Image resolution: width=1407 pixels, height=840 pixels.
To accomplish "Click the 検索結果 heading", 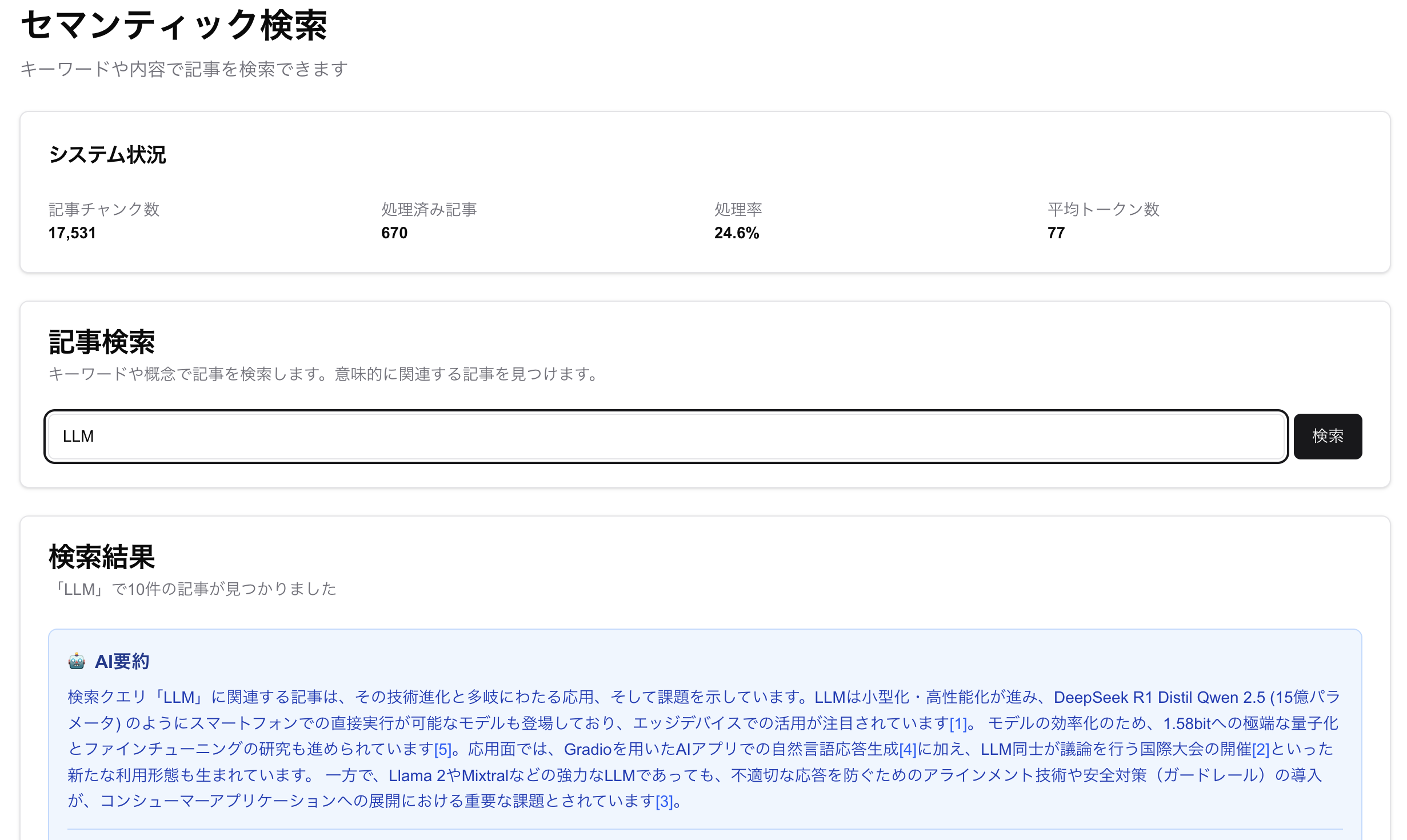I will 102,557.
